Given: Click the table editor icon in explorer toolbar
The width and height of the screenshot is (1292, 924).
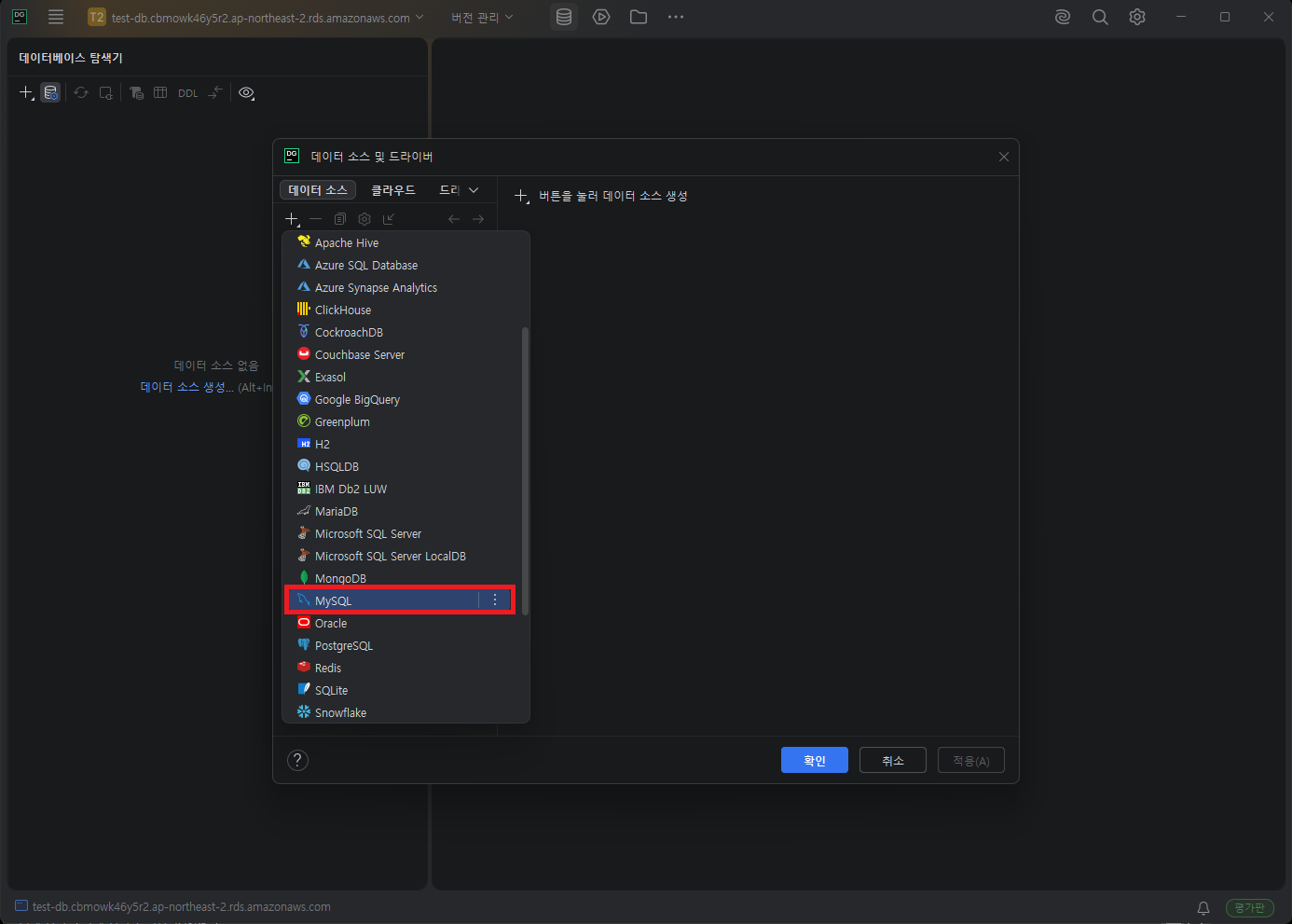Looking at the screenshot, I should pos(160,92).
